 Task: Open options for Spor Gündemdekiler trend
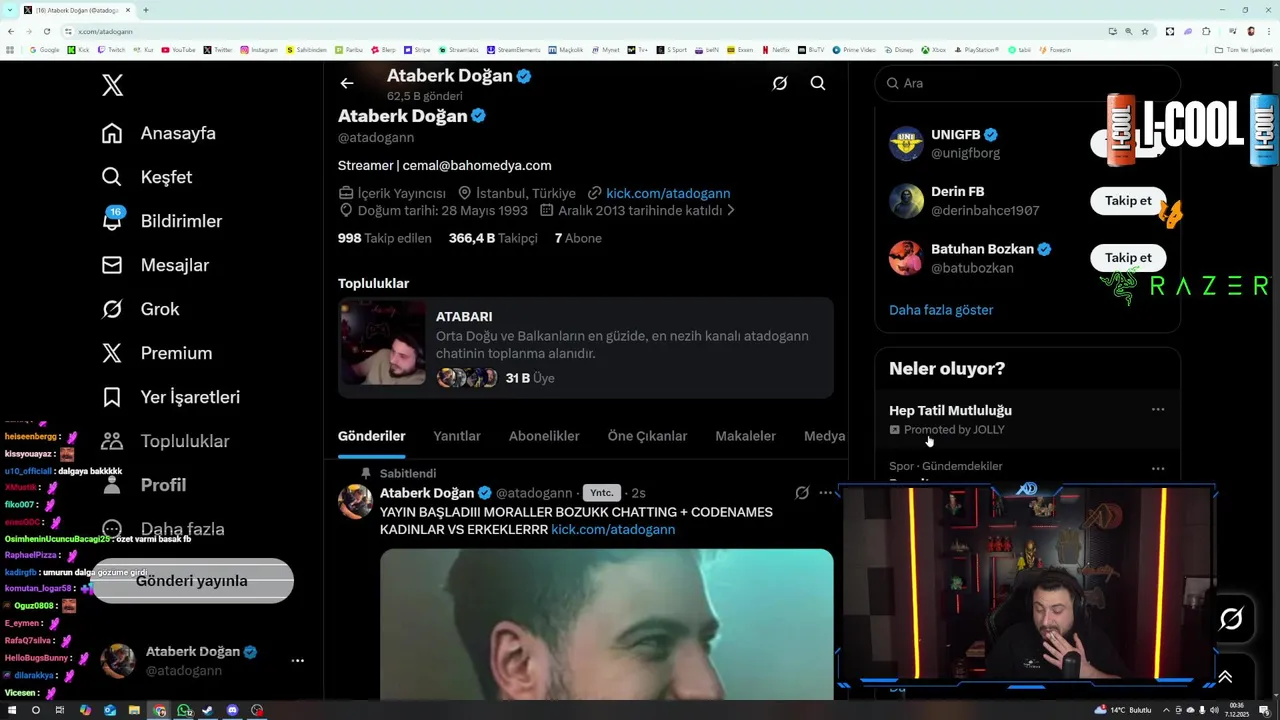click(x=1158, y=468)
